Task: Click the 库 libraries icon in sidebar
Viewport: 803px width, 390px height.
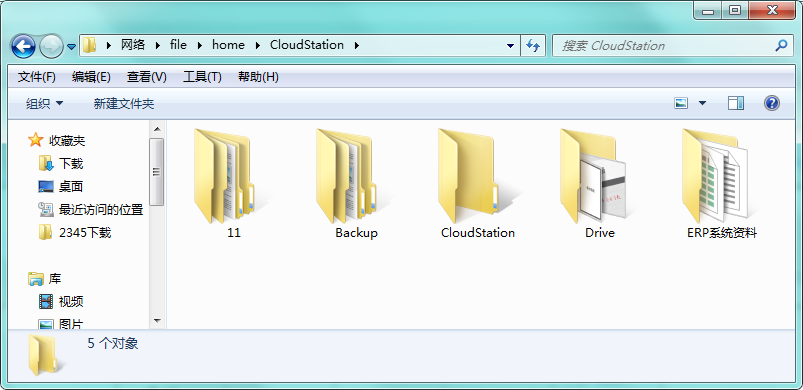Action: coord(36,279)
